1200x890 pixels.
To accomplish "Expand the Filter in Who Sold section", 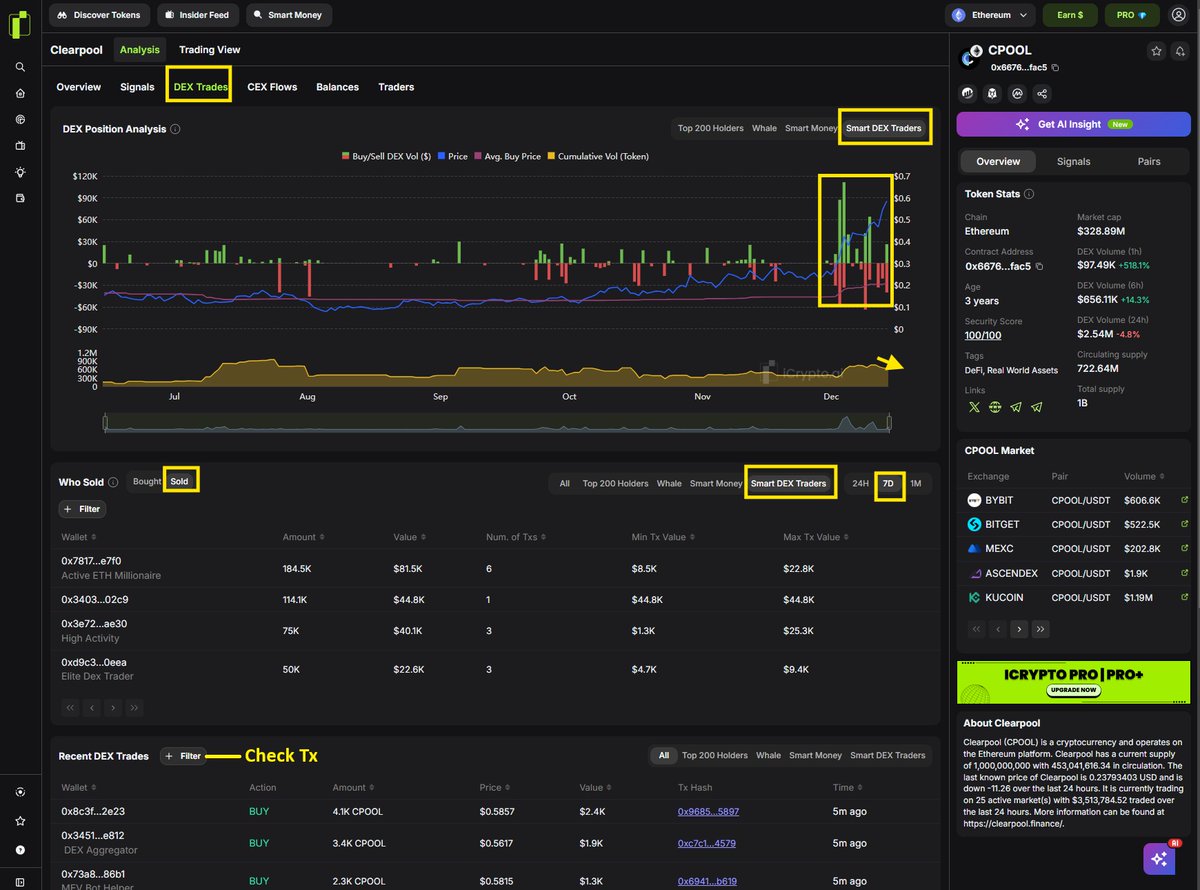I will (x=82, y=509).
